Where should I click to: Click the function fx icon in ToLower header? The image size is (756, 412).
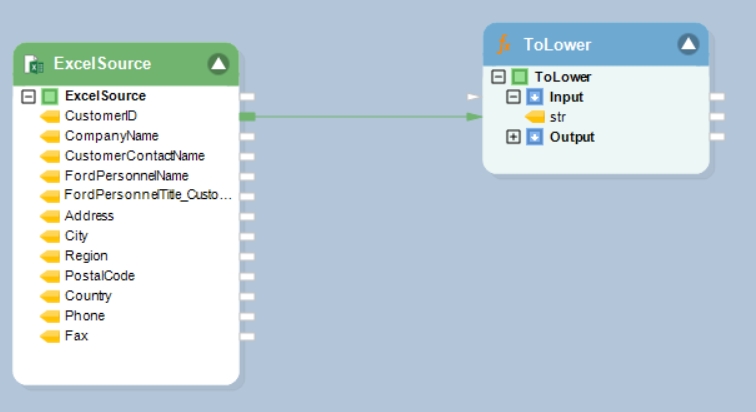[503, 44]
